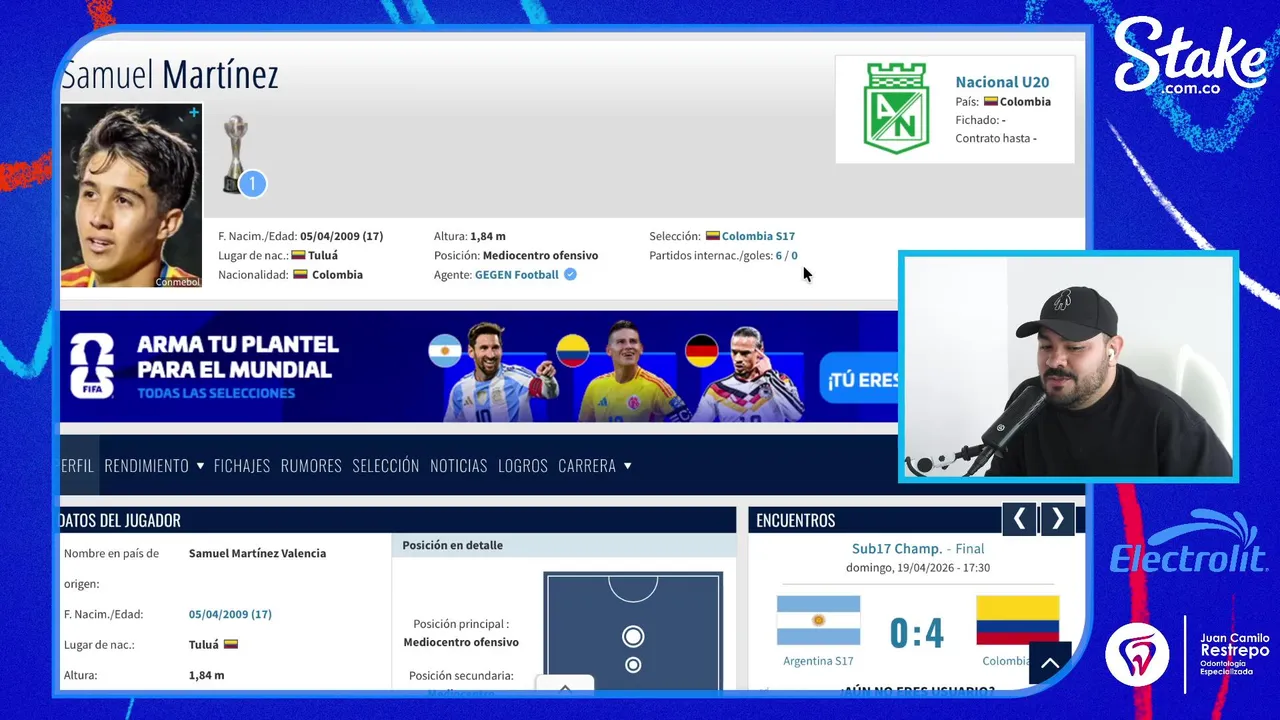Open the Rumores tab

tap(311, 465)
